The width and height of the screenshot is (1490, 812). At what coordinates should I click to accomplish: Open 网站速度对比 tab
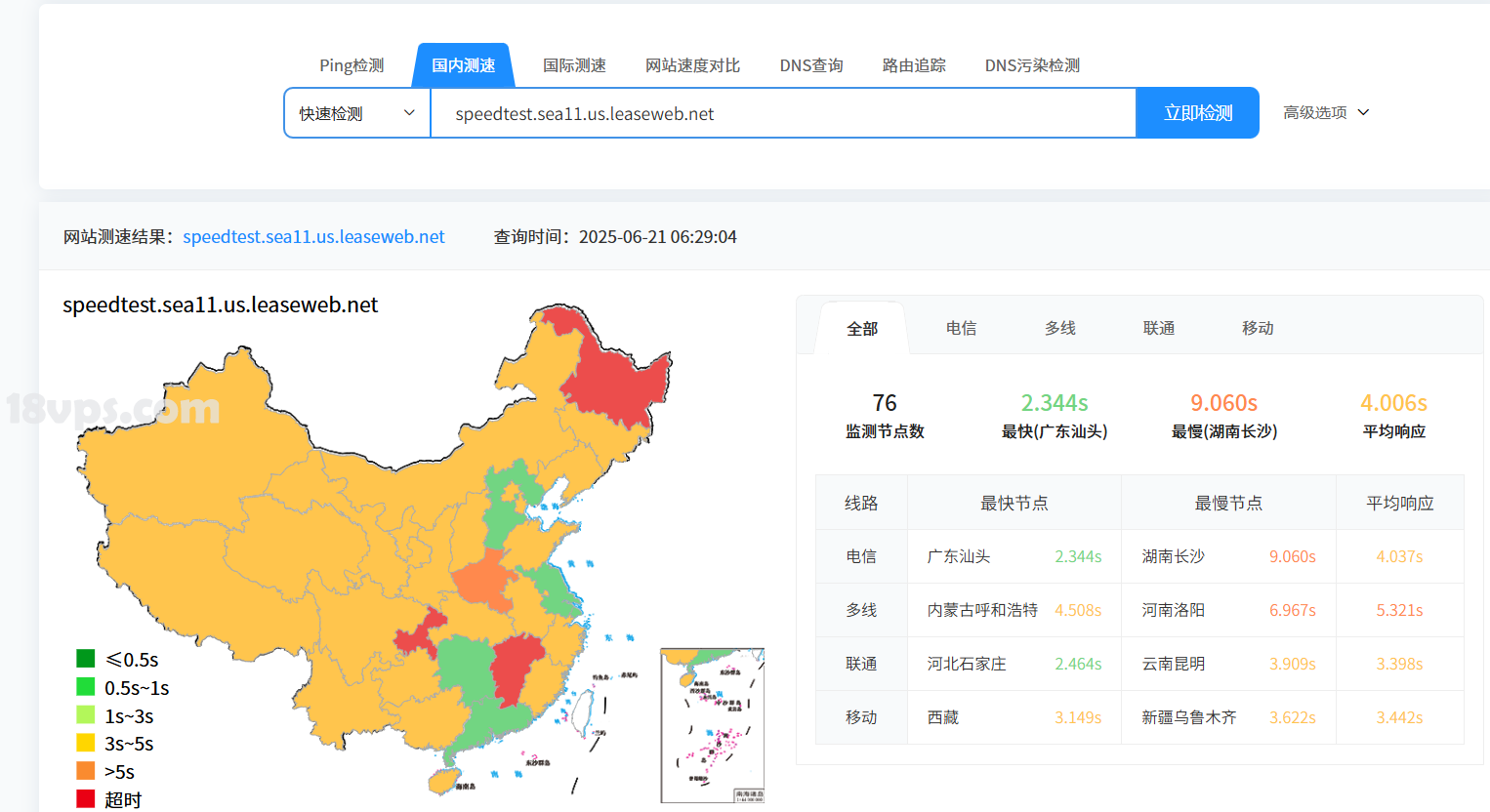pyautogui.click(x=692, y=65)
